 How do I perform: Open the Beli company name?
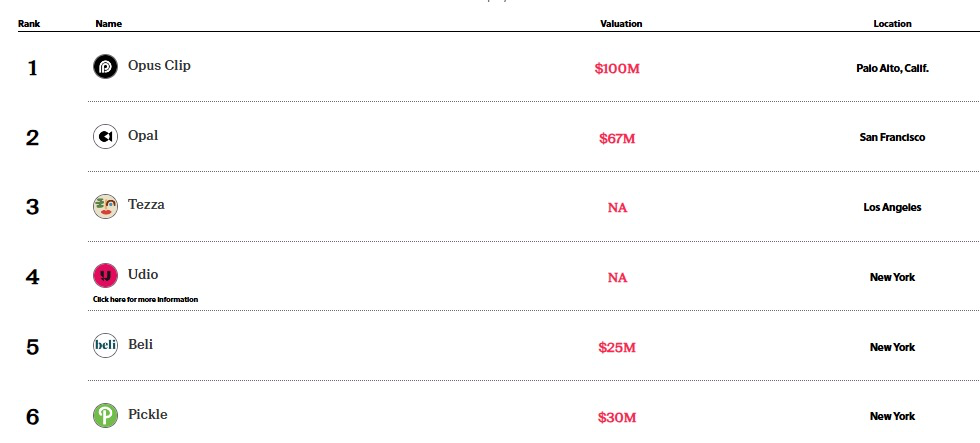[x=140, y=345]
